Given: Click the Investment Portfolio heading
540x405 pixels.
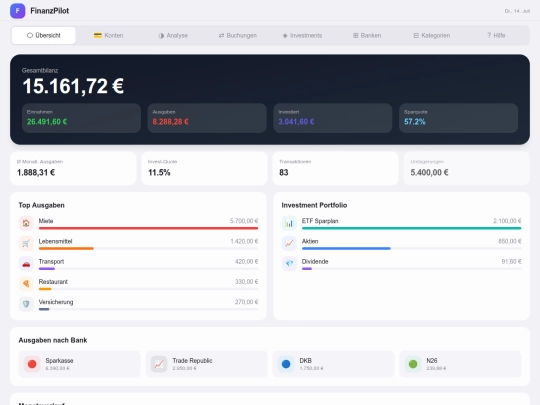Looking at the screenshot, I should [x=314, y=205].
